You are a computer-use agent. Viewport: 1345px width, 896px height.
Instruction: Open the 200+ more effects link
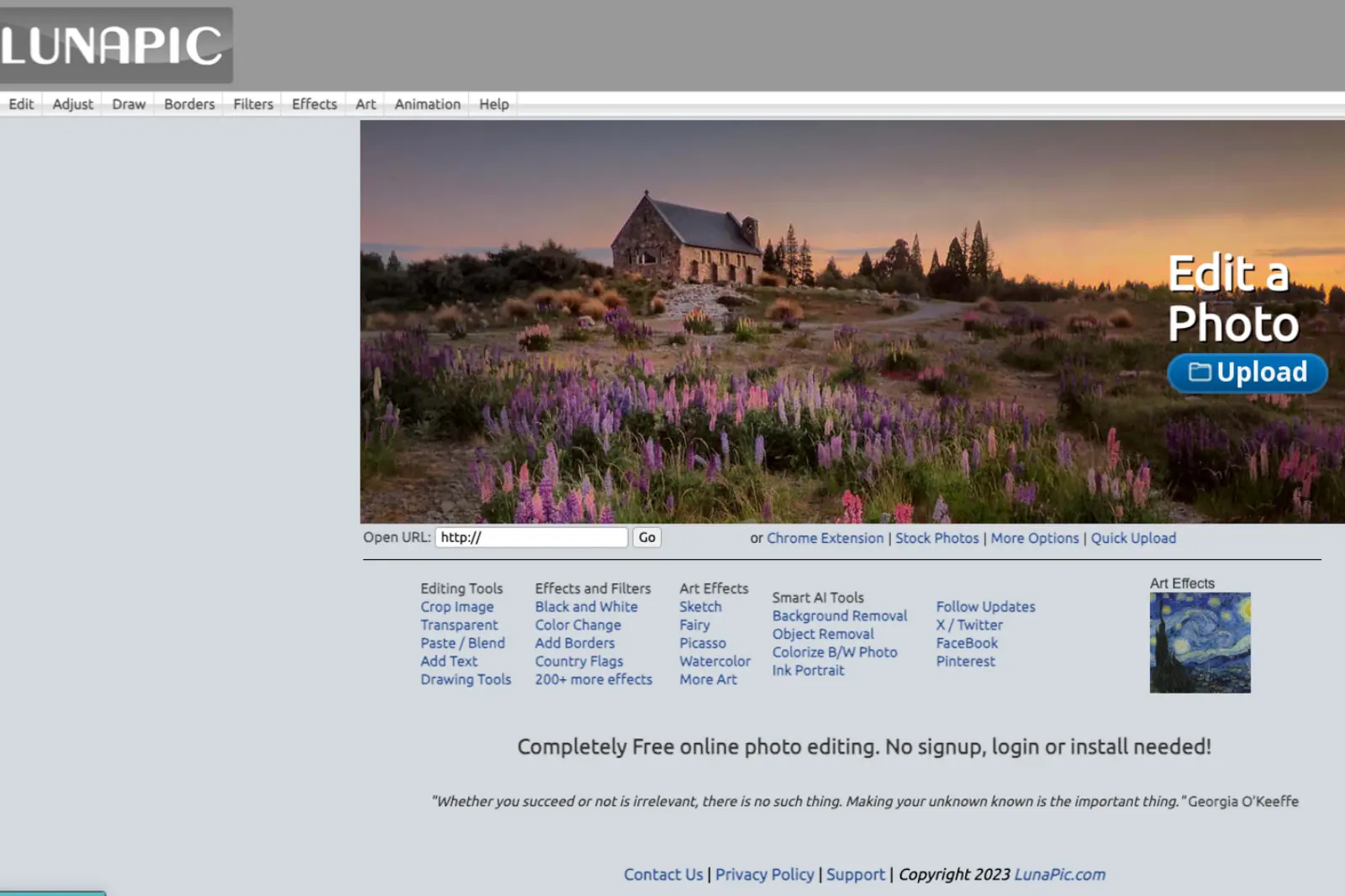click(x=593, y=679)
